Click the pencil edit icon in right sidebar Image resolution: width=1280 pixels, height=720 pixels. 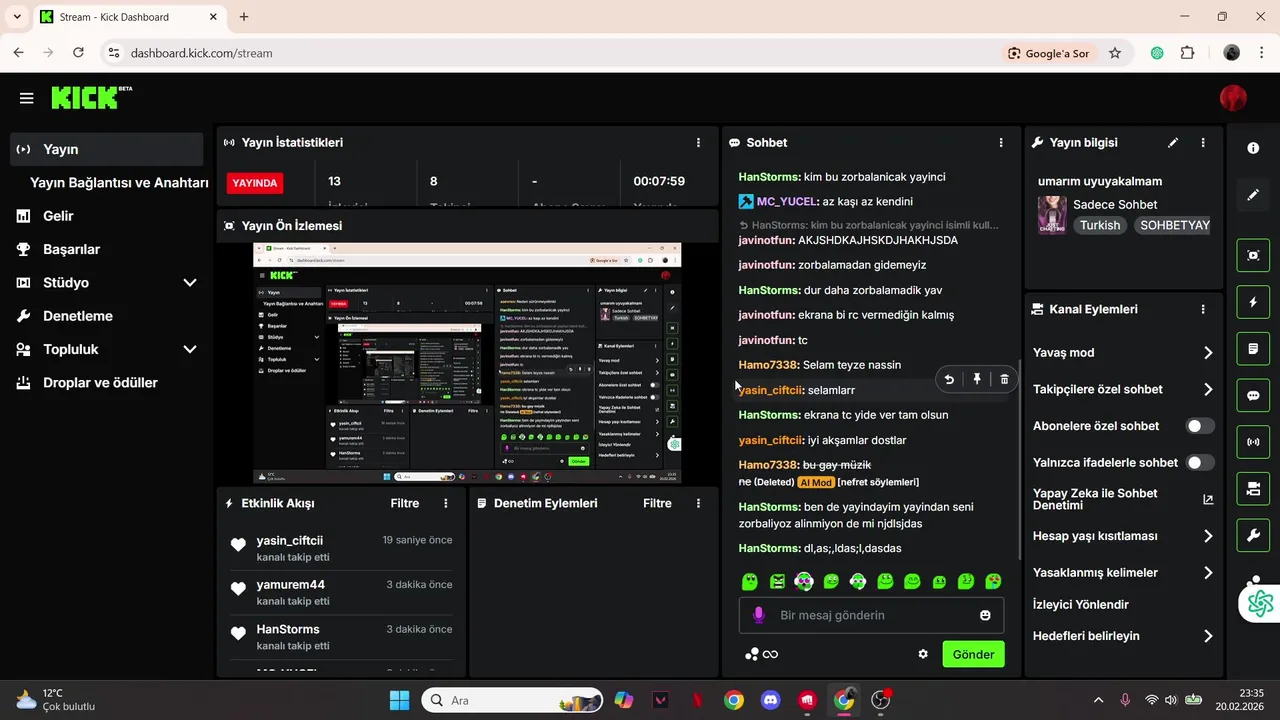[1253, 195]
